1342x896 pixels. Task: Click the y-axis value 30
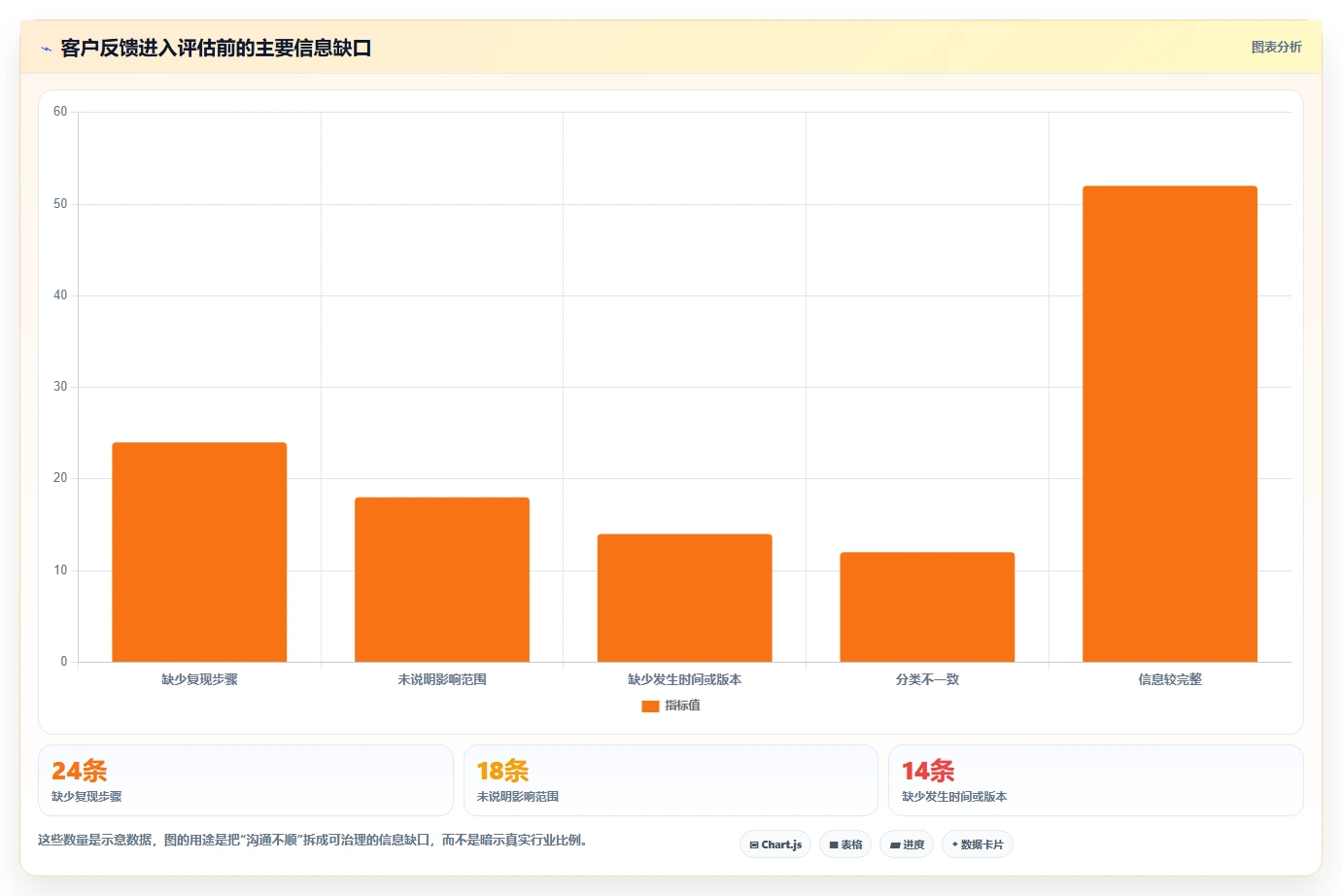(x=60, y=387)
